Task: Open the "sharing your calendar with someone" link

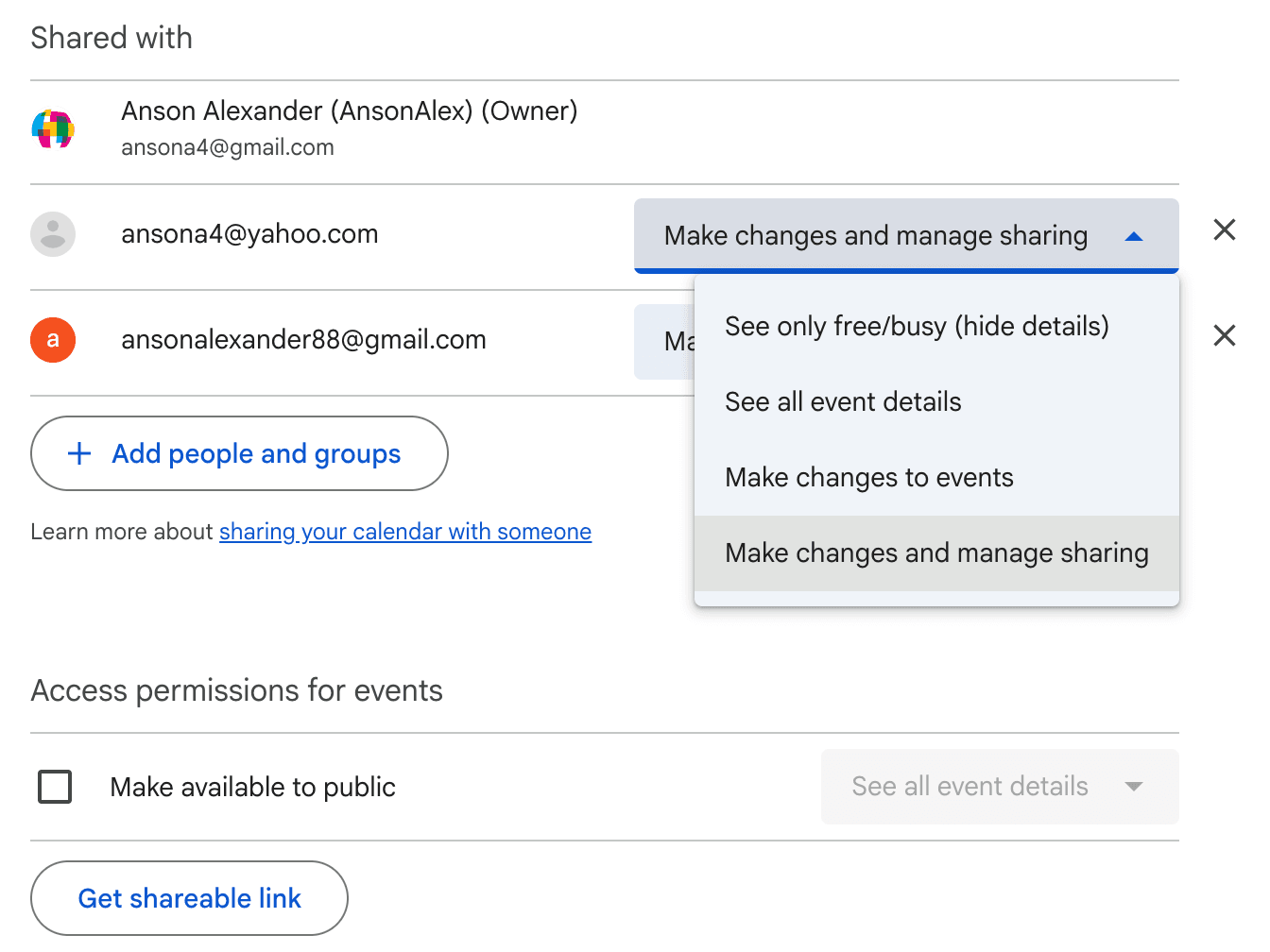Action: 405,532
